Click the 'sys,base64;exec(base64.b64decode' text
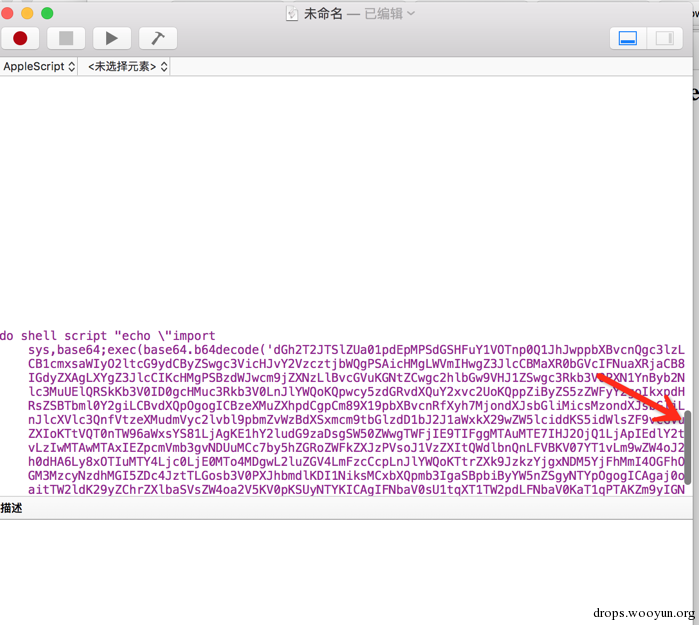Screen dimensions: 699x625 tap(147, 350)
